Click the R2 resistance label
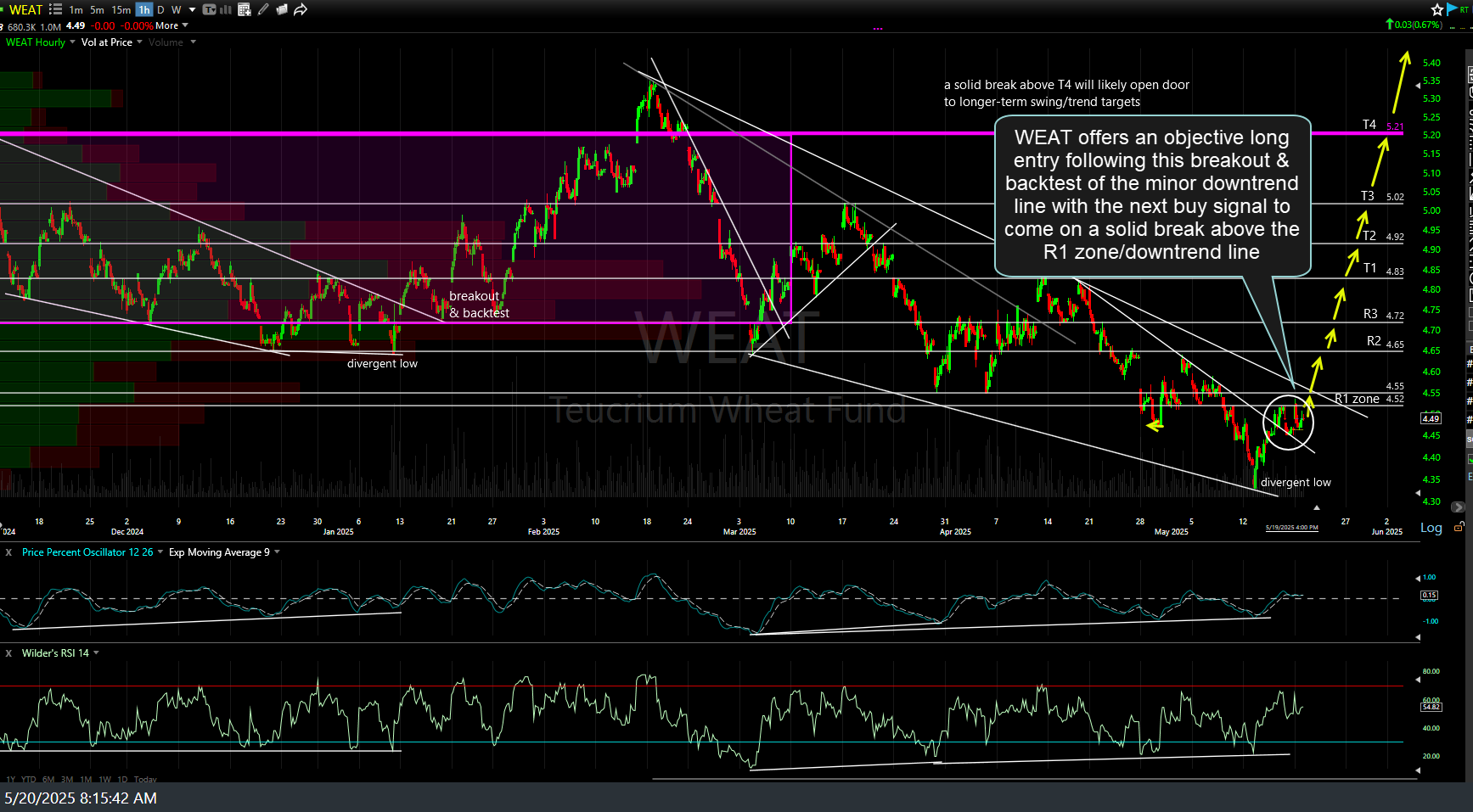The width and height of the screenshot is (1473, 812). click(1374, 341)
